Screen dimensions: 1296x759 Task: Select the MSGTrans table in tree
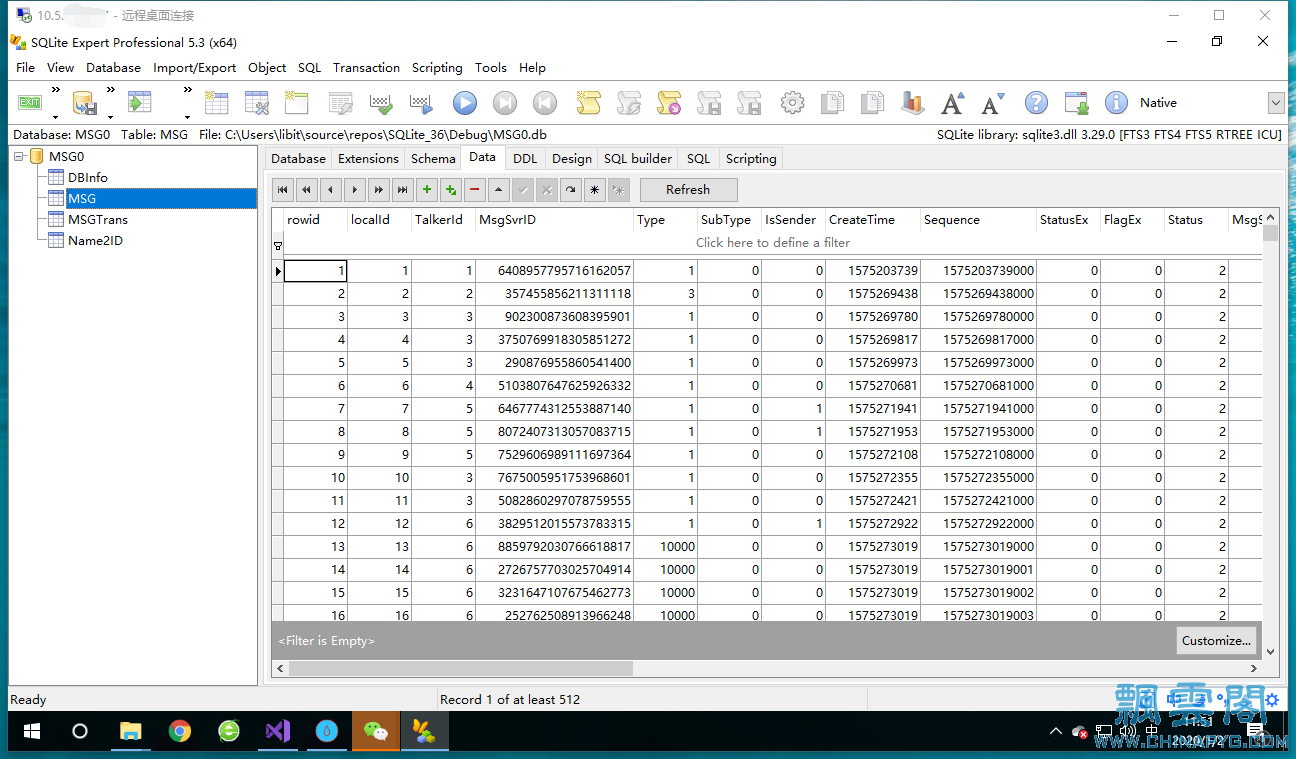[x=98, y=219]
